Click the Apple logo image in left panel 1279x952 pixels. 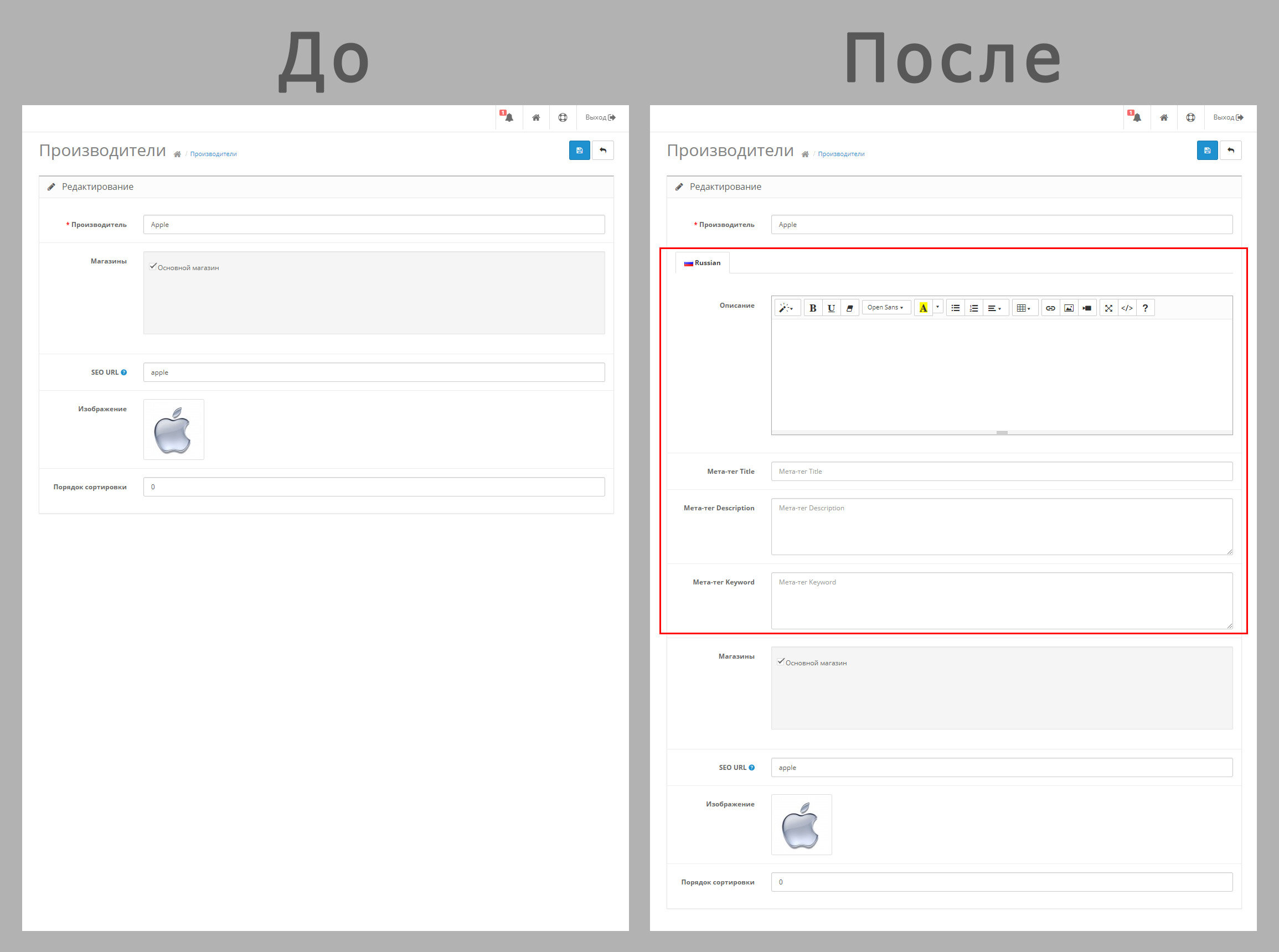click(x=173, y=430)
